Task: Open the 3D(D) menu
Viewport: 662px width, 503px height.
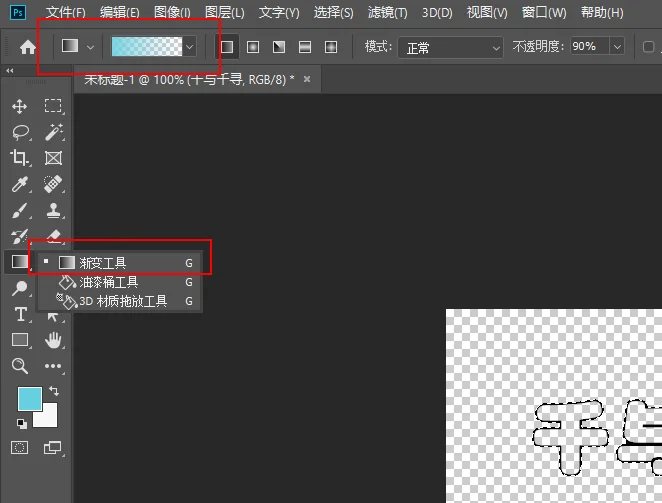Action: [437, 12]
